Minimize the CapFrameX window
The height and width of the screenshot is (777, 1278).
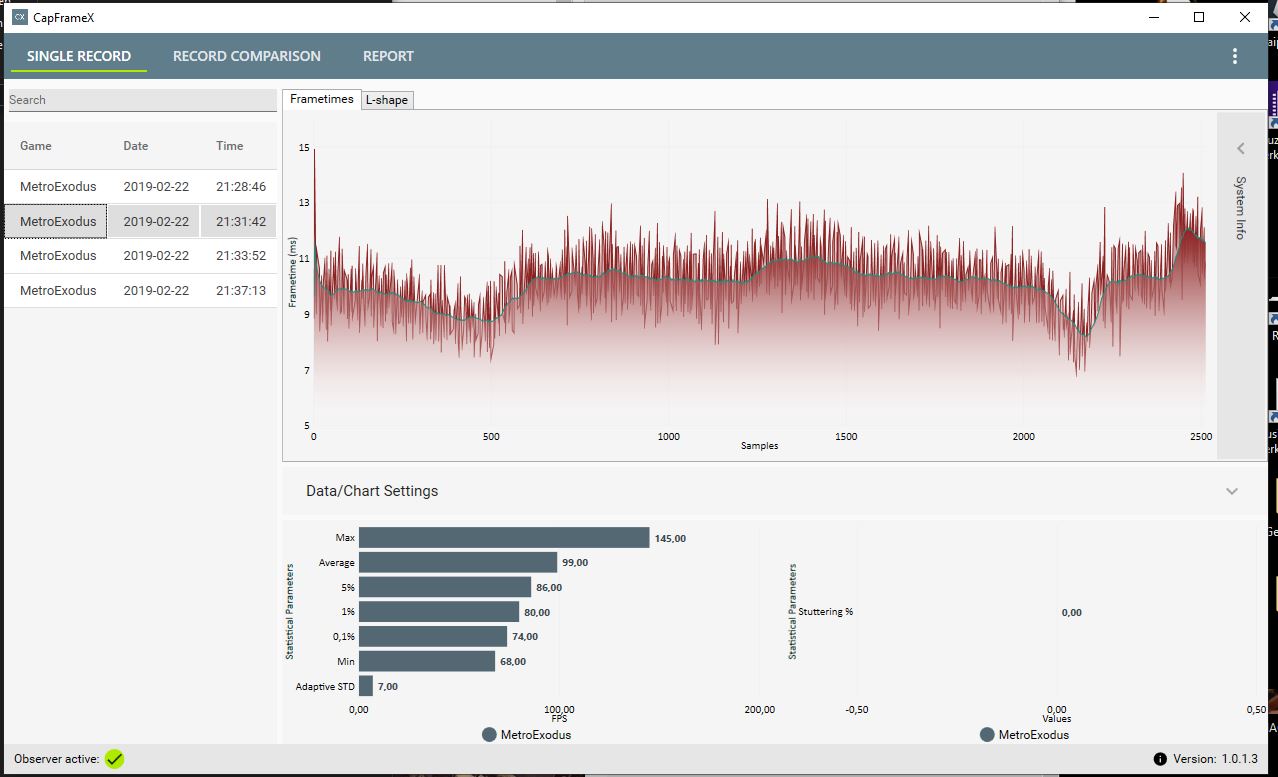1153,17
